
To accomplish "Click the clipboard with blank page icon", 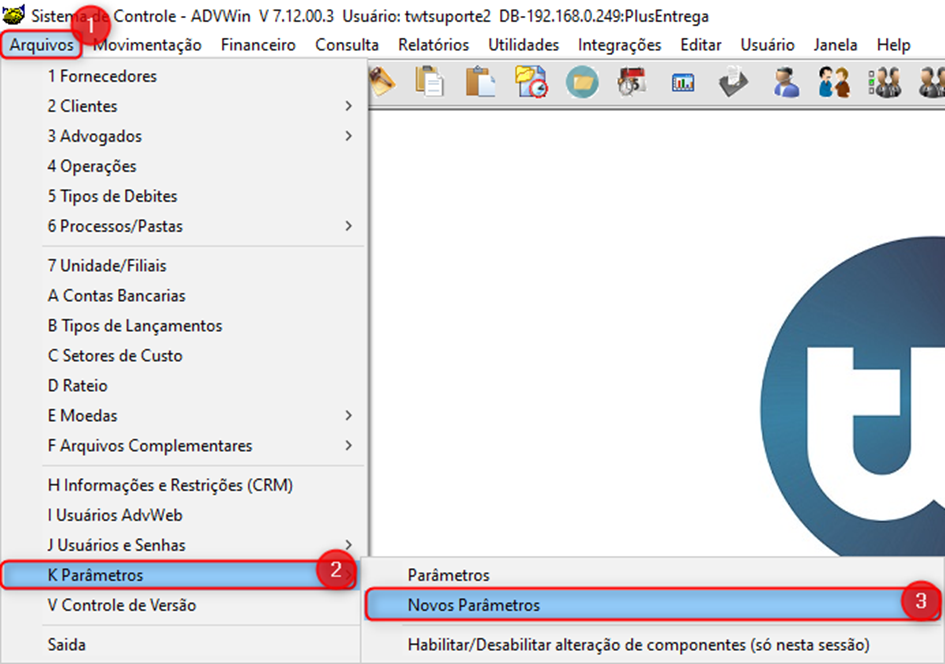I will click(x=480, y=81).
